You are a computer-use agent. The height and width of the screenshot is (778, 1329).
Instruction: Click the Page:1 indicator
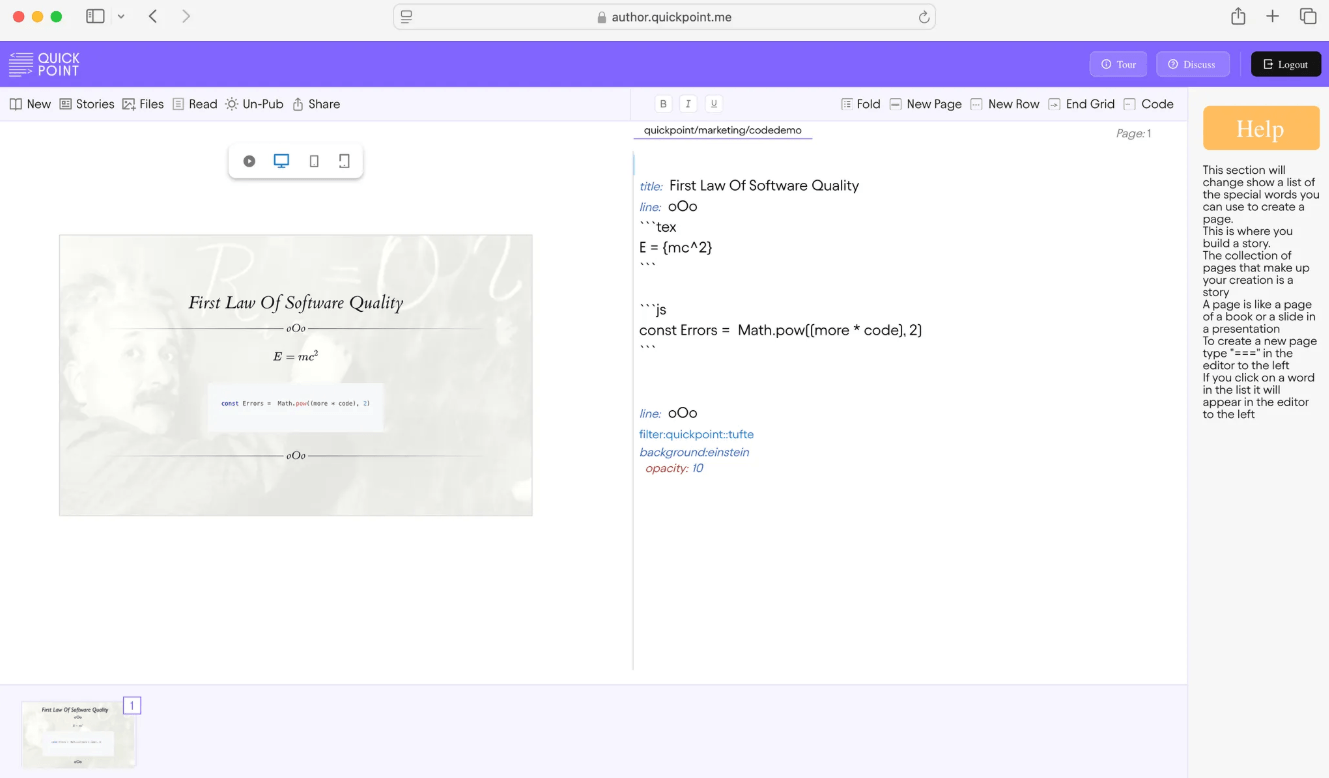pyautogui.click(x=1134, y=133)
